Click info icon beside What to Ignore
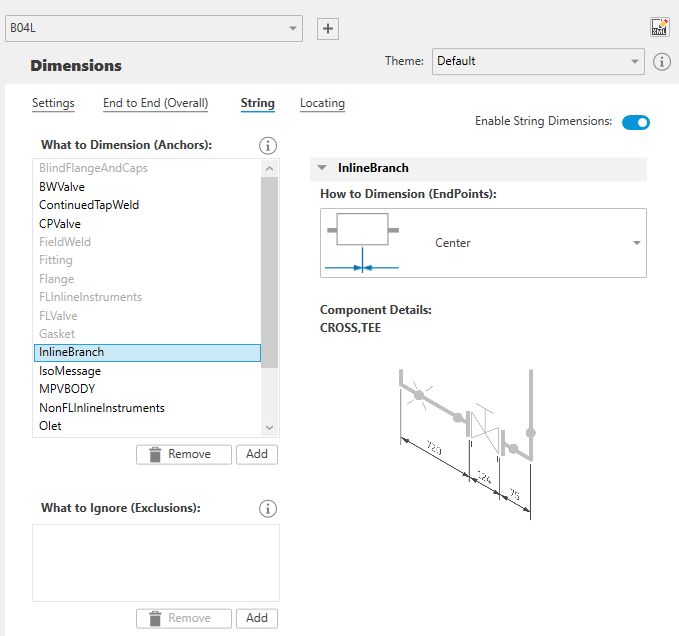Viewport: 679px width, 636px height. (267, 508)
